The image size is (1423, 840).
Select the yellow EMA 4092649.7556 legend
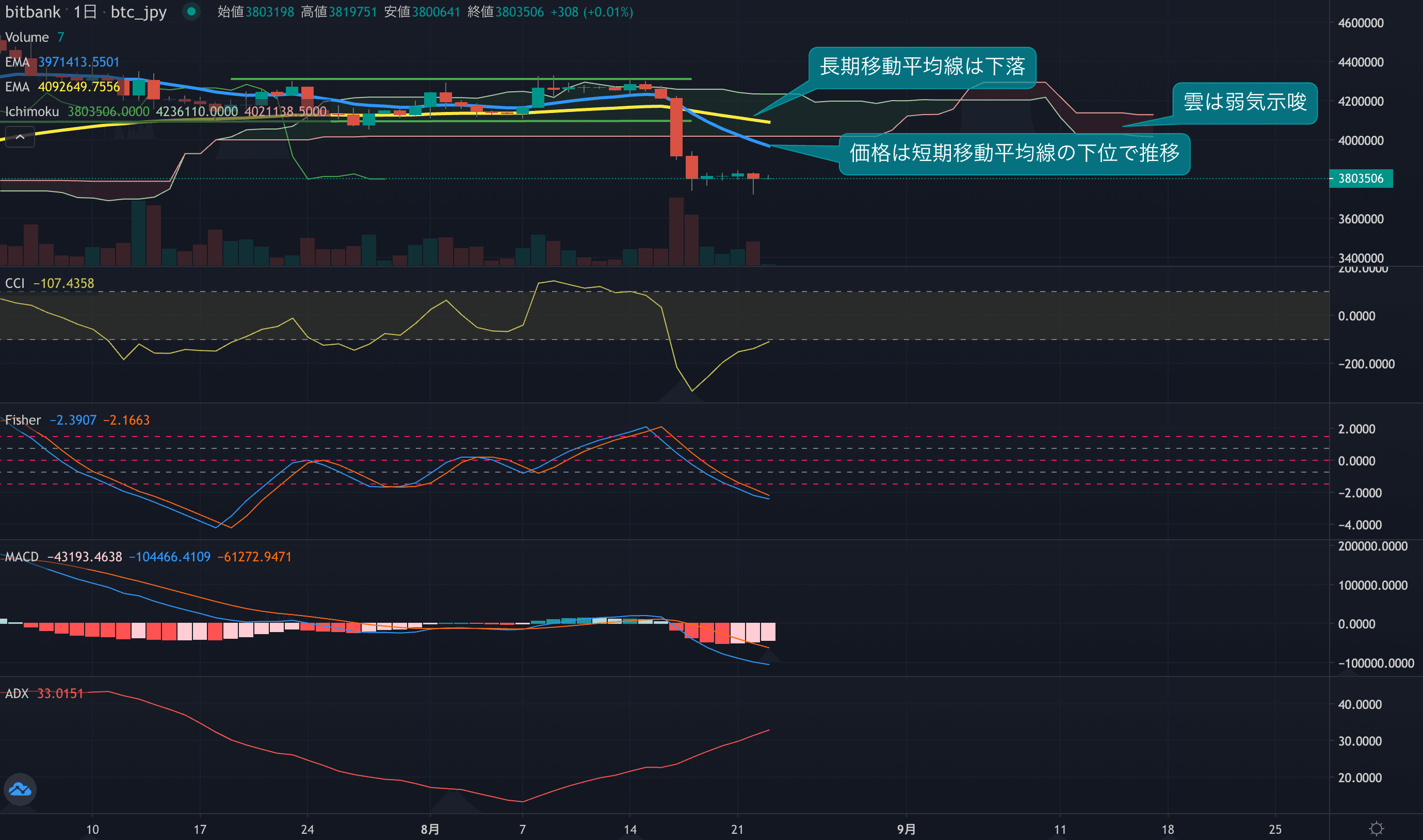62,87
